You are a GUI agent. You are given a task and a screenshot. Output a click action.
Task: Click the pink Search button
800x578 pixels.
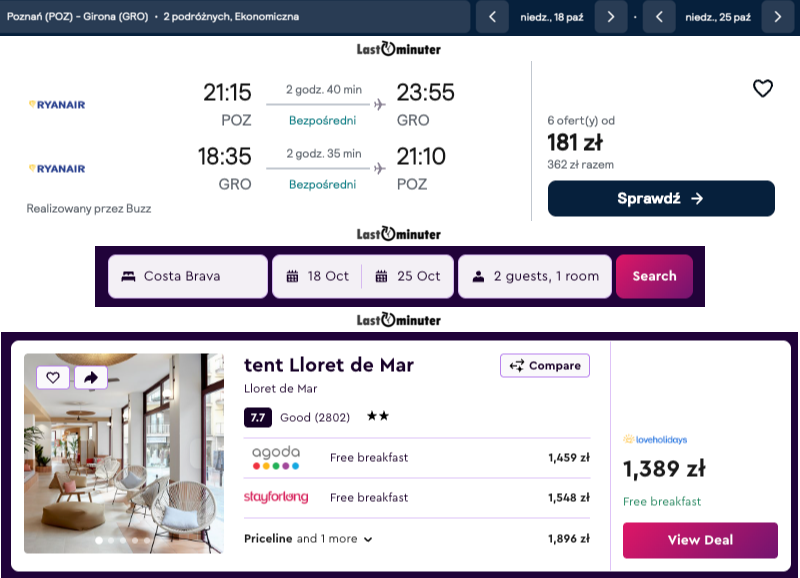click(x=654, y=276)
